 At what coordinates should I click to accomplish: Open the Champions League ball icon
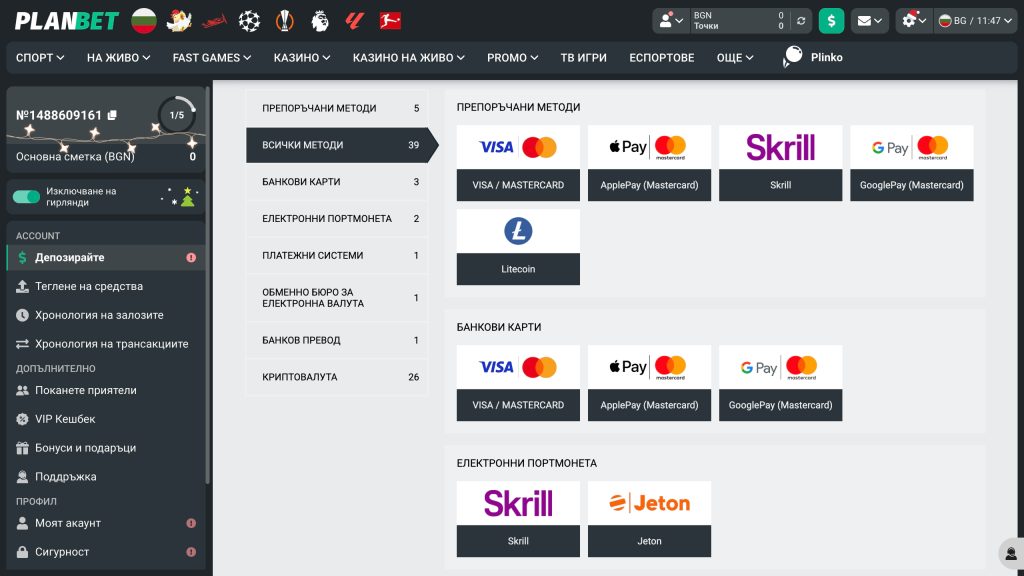pos(249,20)
